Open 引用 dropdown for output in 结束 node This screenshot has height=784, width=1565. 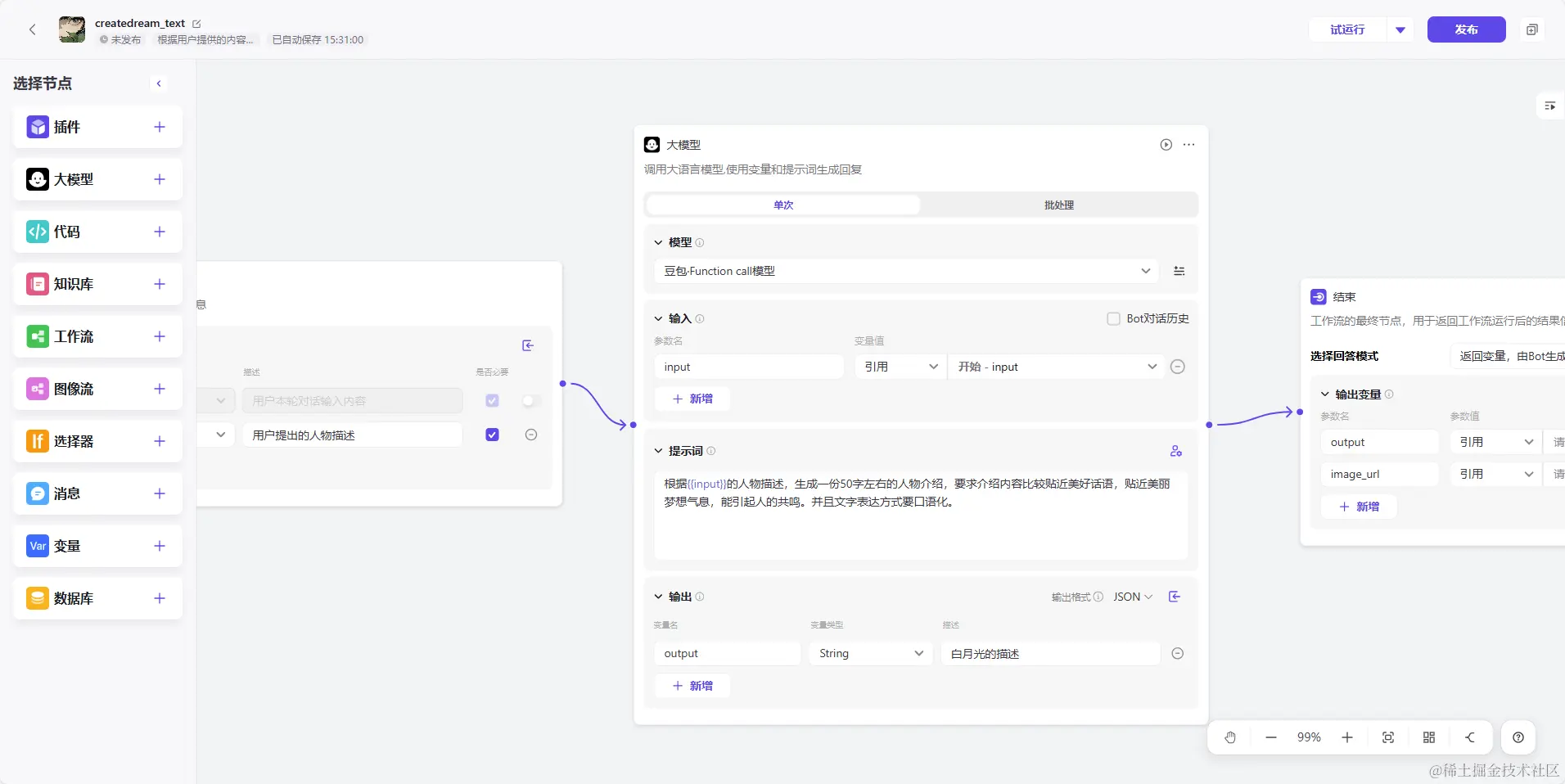1495,442
